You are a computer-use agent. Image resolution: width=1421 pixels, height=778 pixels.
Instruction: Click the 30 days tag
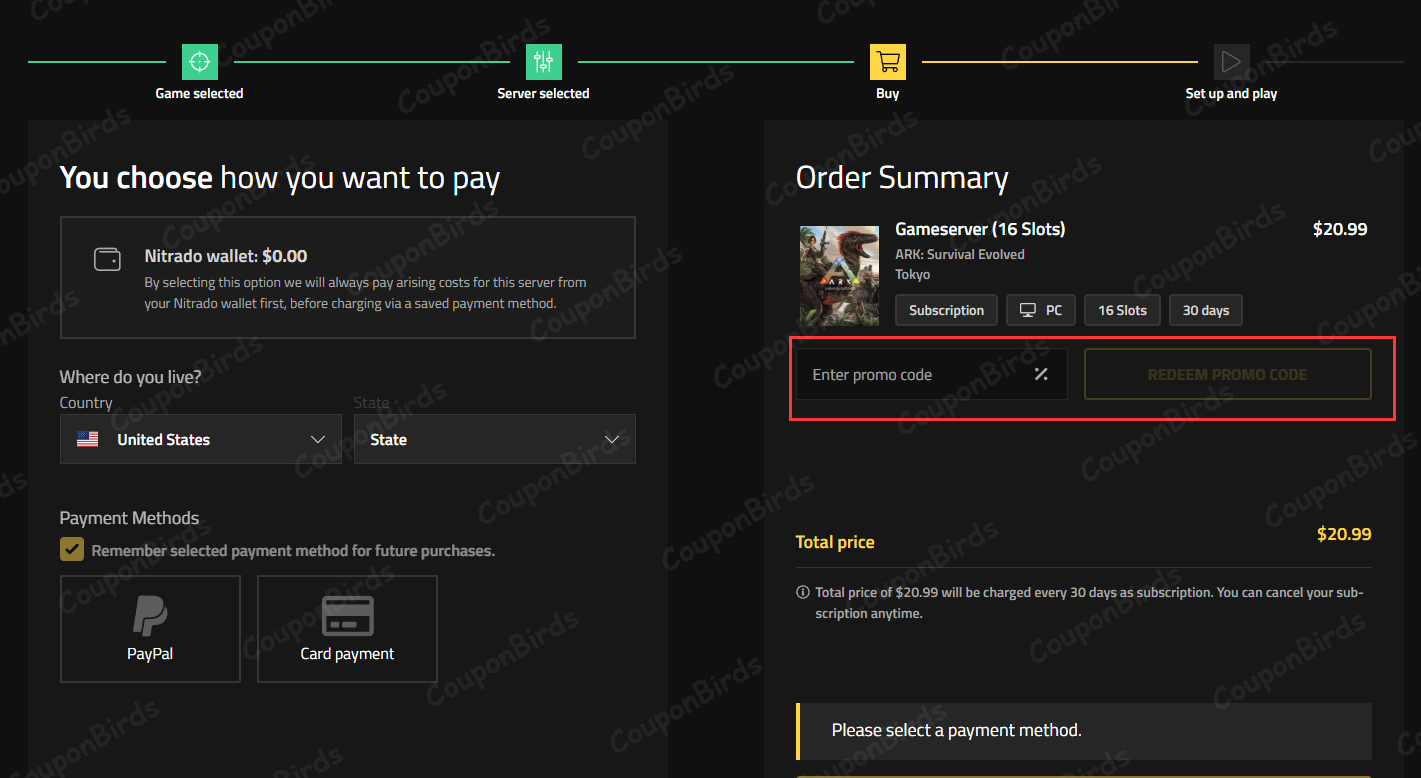(1205, 310)
